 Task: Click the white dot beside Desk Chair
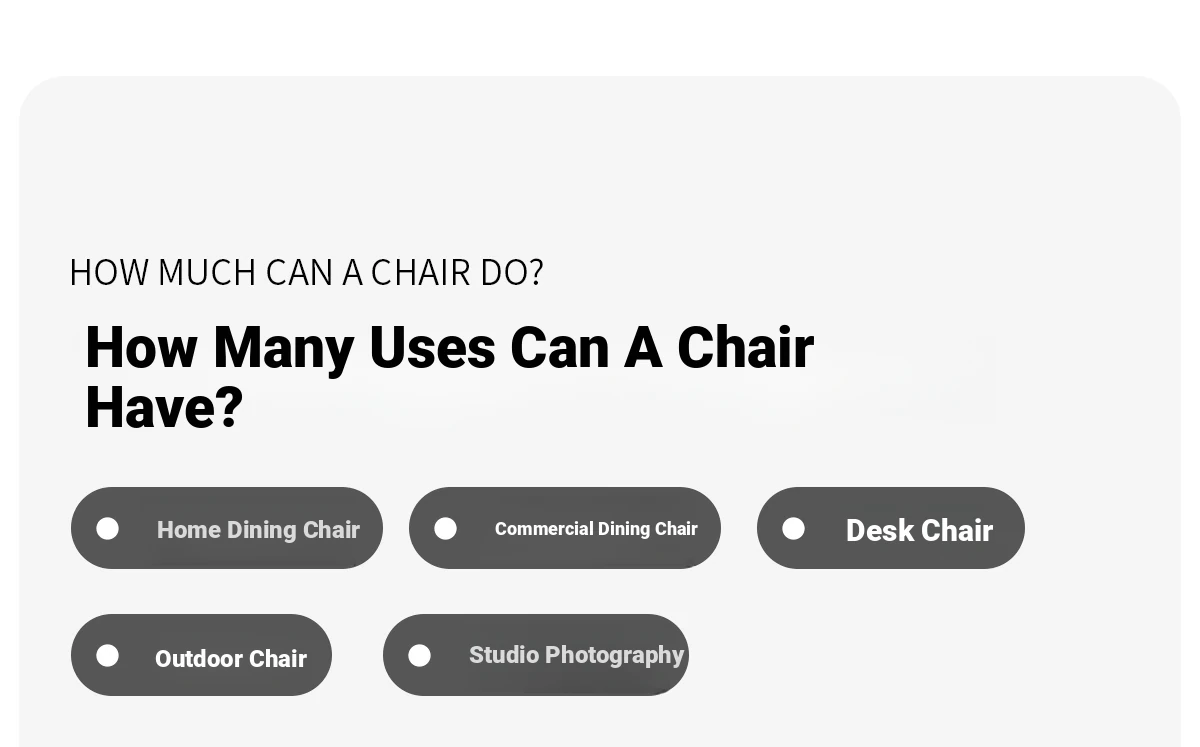794,529
